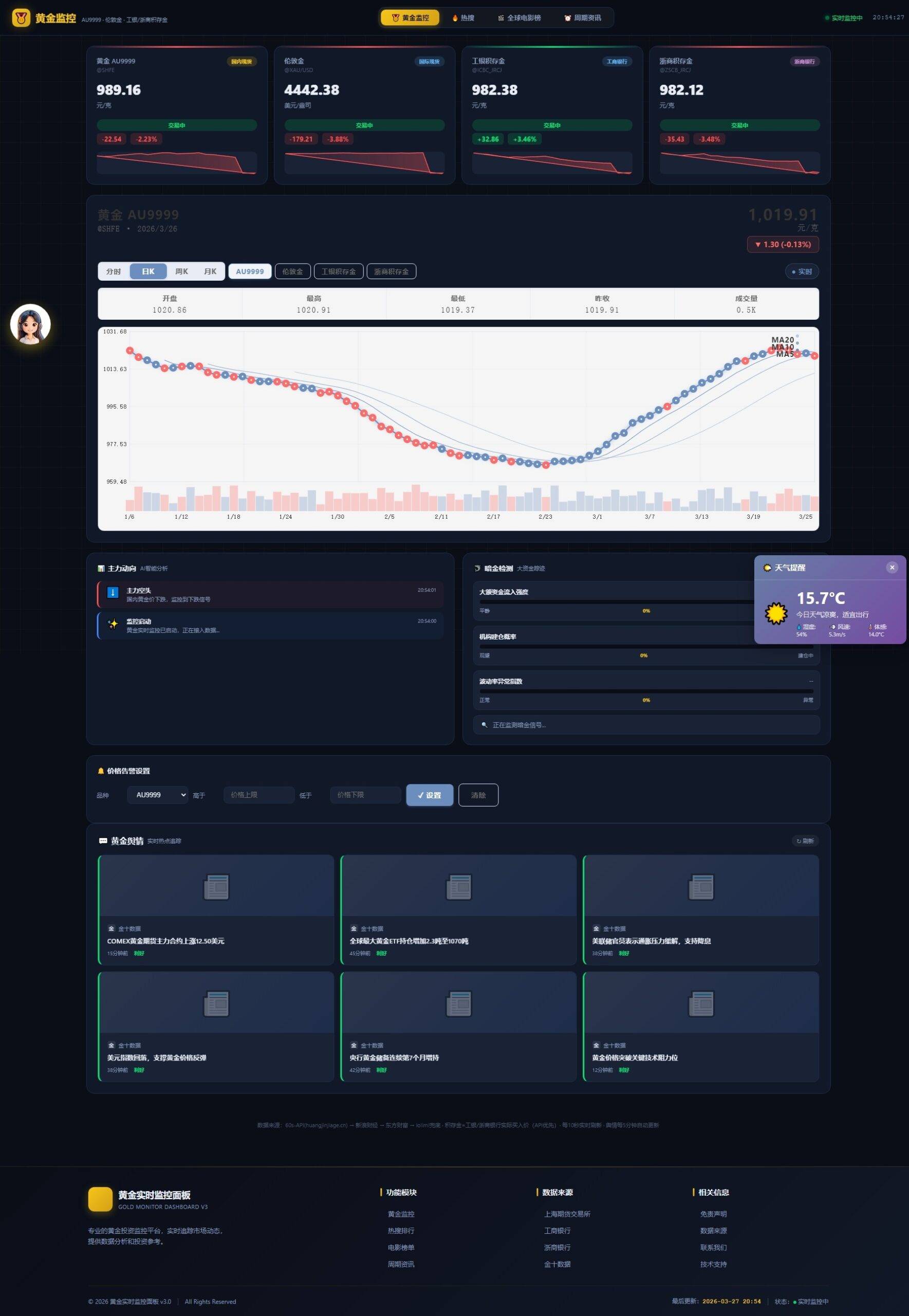
Task: Click the gold medal logo icon
Action: [21, 18]
